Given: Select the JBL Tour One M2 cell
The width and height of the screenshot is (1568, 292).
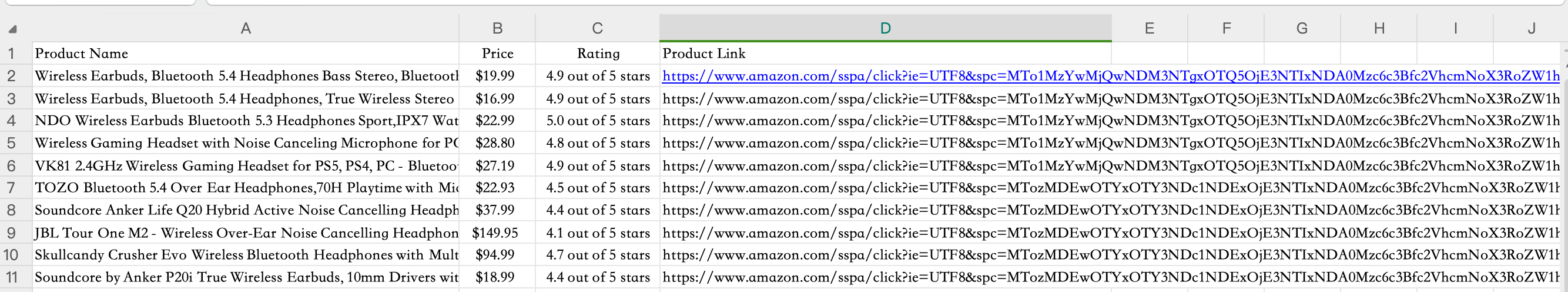Looking at the screenshot, I should [245, 233].
